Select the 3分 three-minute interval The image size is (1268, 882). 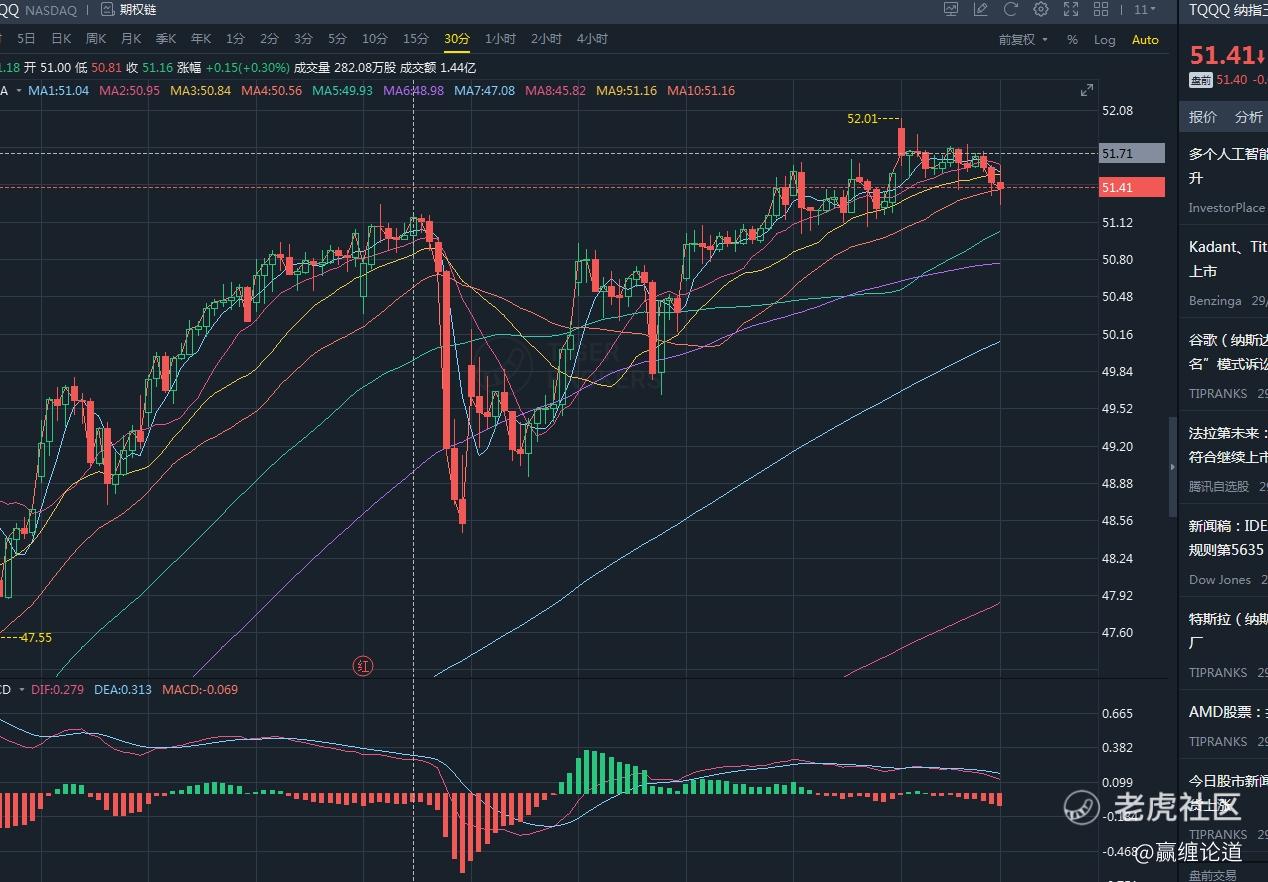coord(303,39)
